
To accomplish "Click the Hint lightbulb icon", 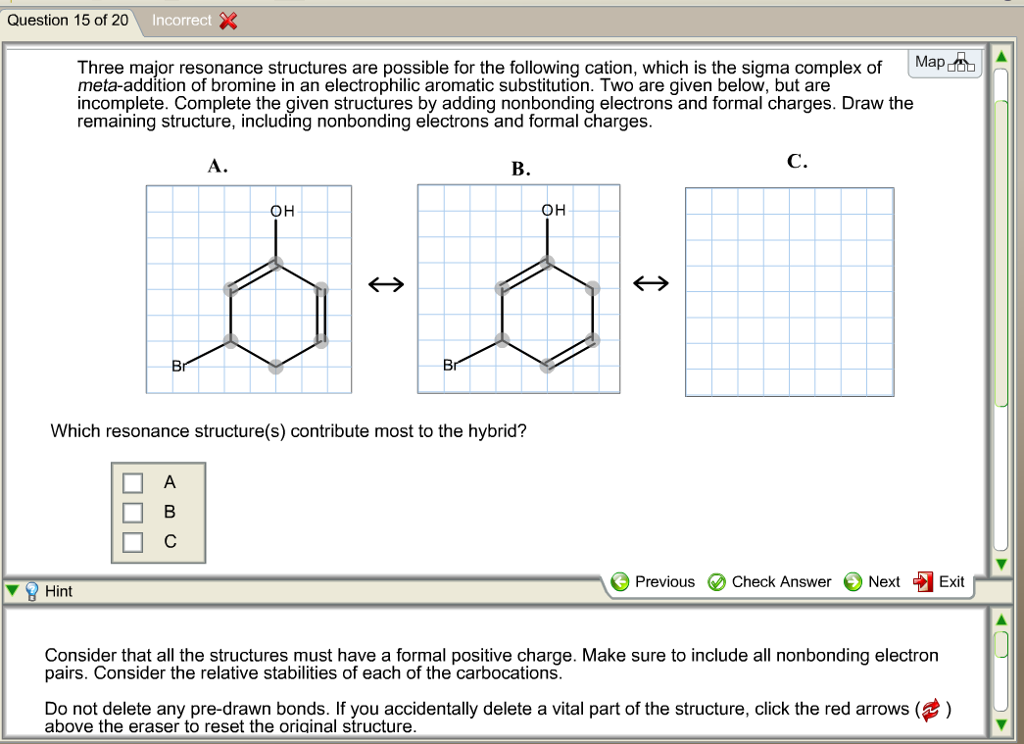I will [31, 591].
